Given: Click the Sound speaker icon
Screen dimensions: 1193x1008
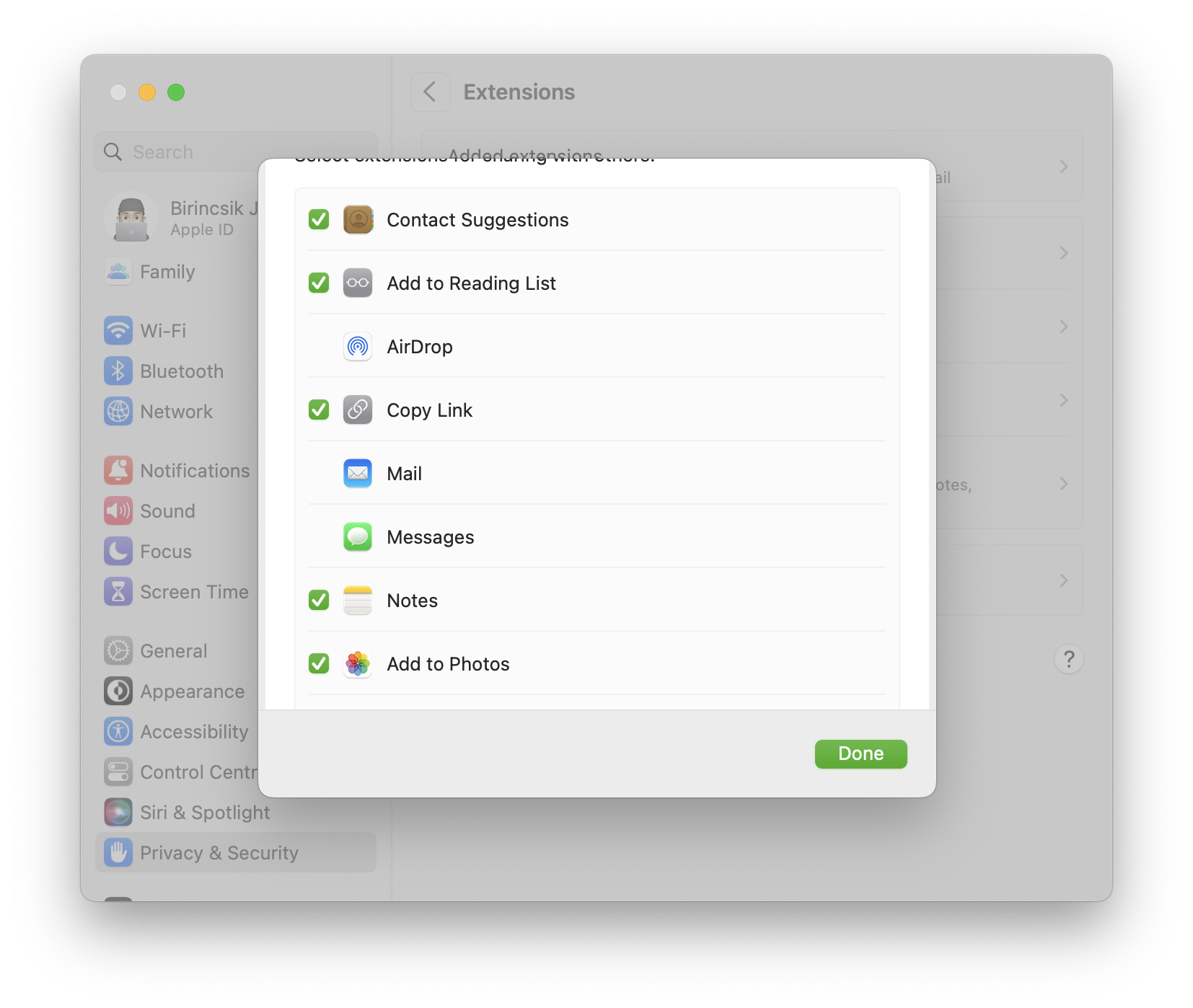Looking at the screenshot, I should (118, 511).
